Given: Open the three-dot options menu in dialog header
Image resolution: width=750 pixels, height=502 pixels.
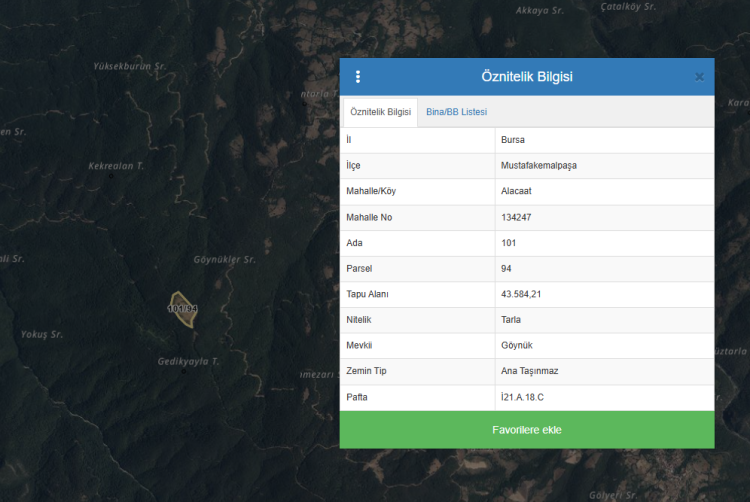Looking at the screenshot, I should (358, 77).
